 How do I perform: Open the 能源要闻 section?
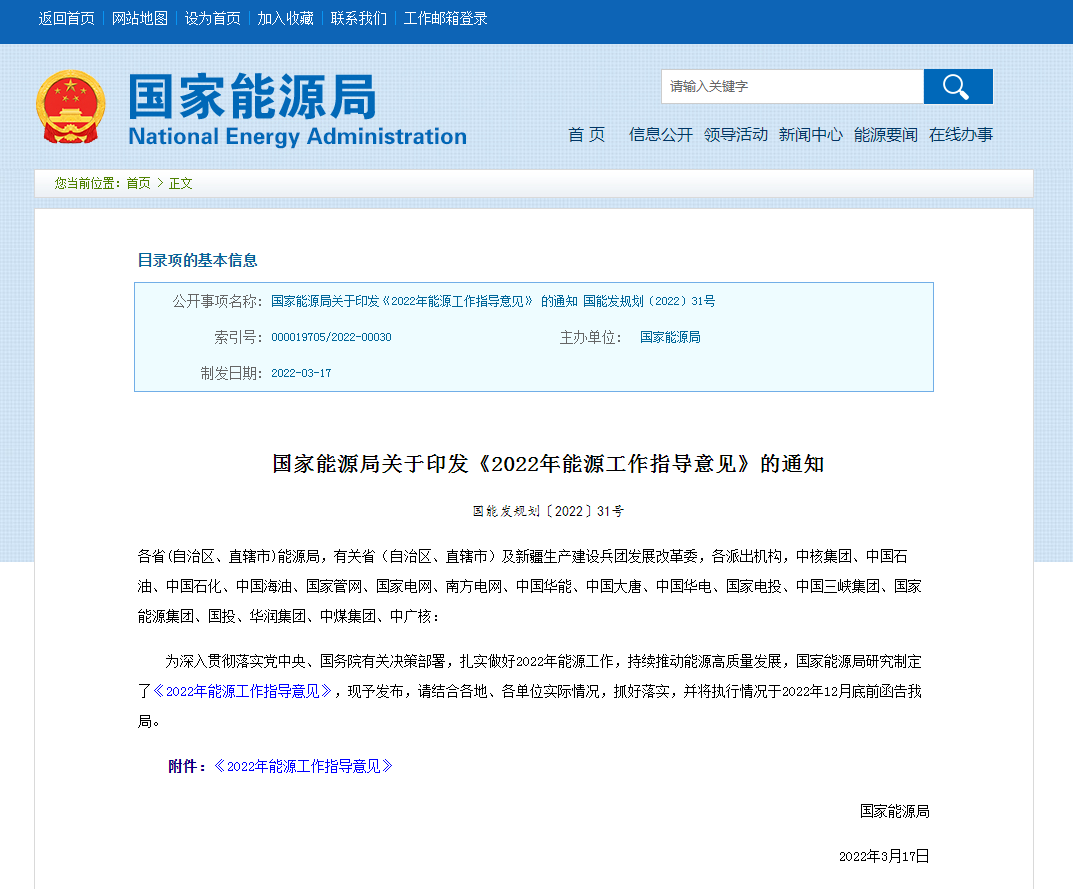point(884,134)
